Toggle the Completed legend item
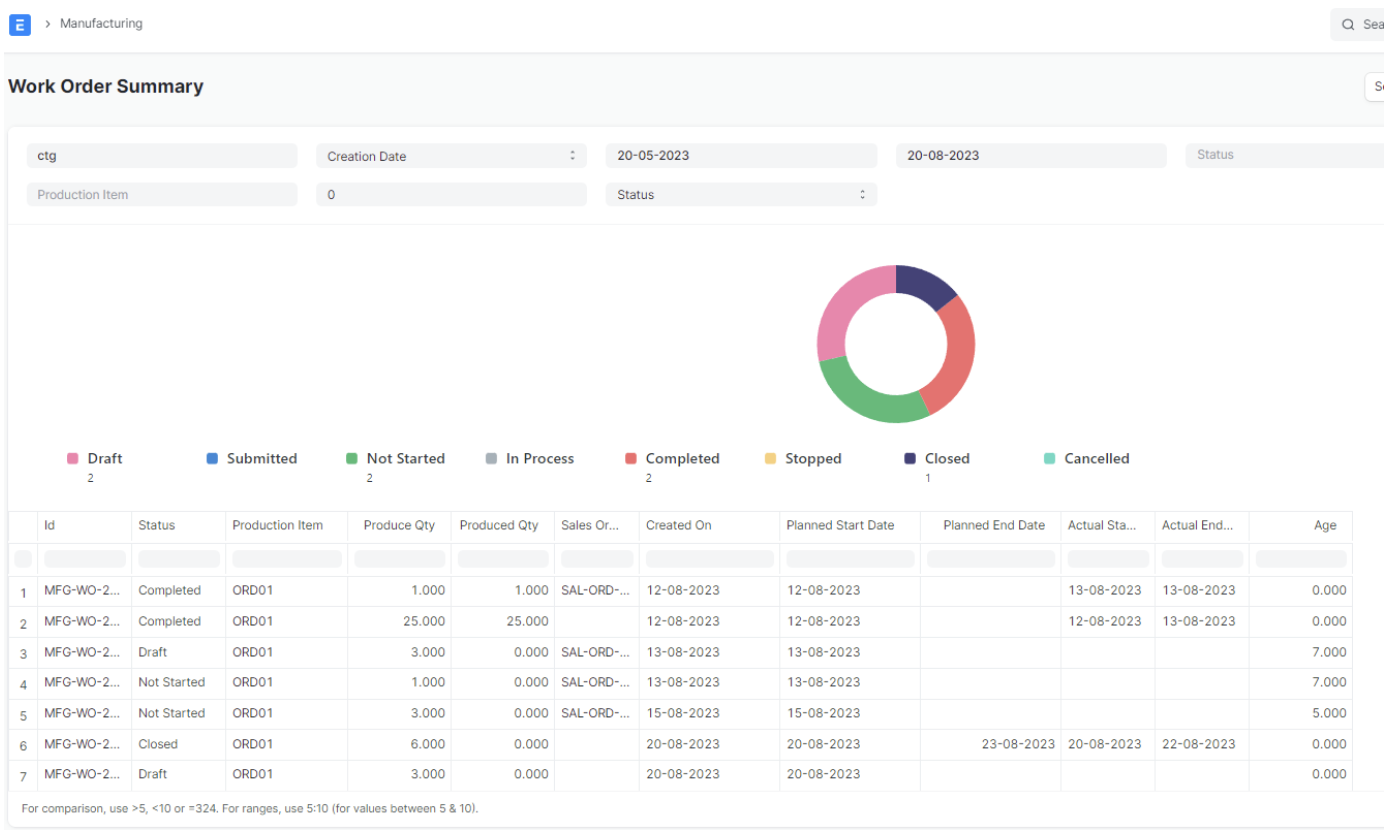1388x830 pixels. pos(681,459)
